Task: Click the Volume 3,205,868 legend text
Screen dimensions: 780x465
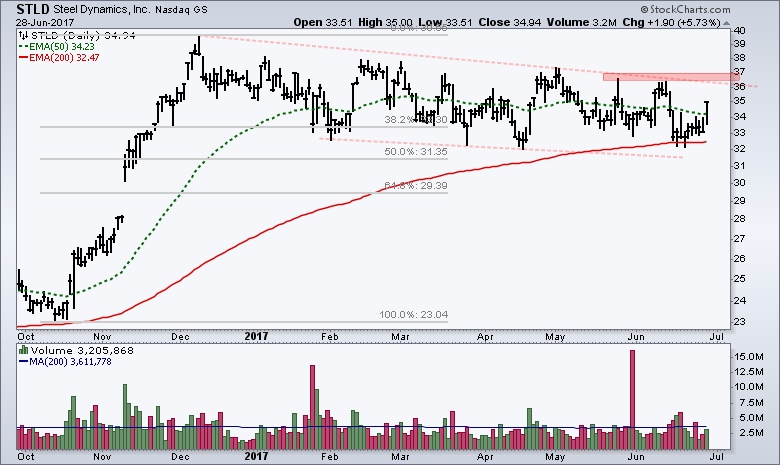Action: click(82, 351)
